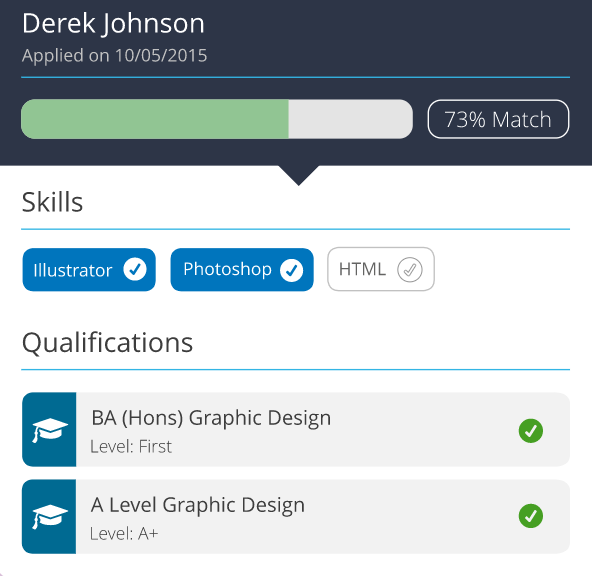
Task: Click the Applied on 10/05/2015 date text
Action: click(114, 55)
